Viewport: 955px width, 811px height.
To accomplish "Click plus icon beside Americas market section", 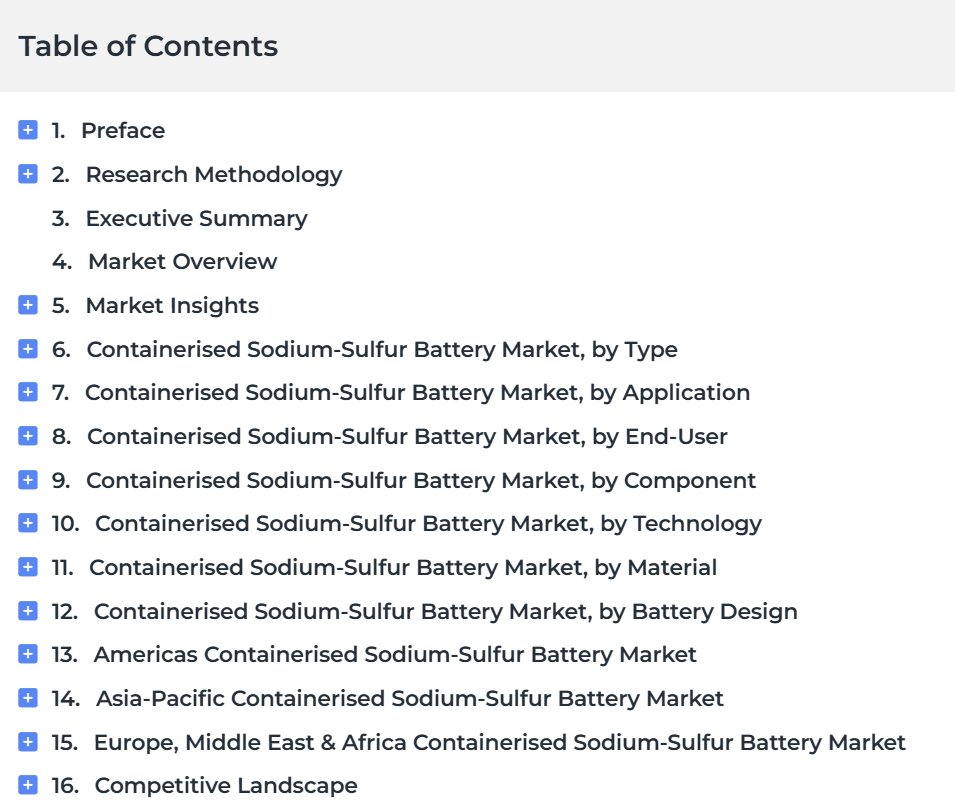I will (x=28, y=654).
